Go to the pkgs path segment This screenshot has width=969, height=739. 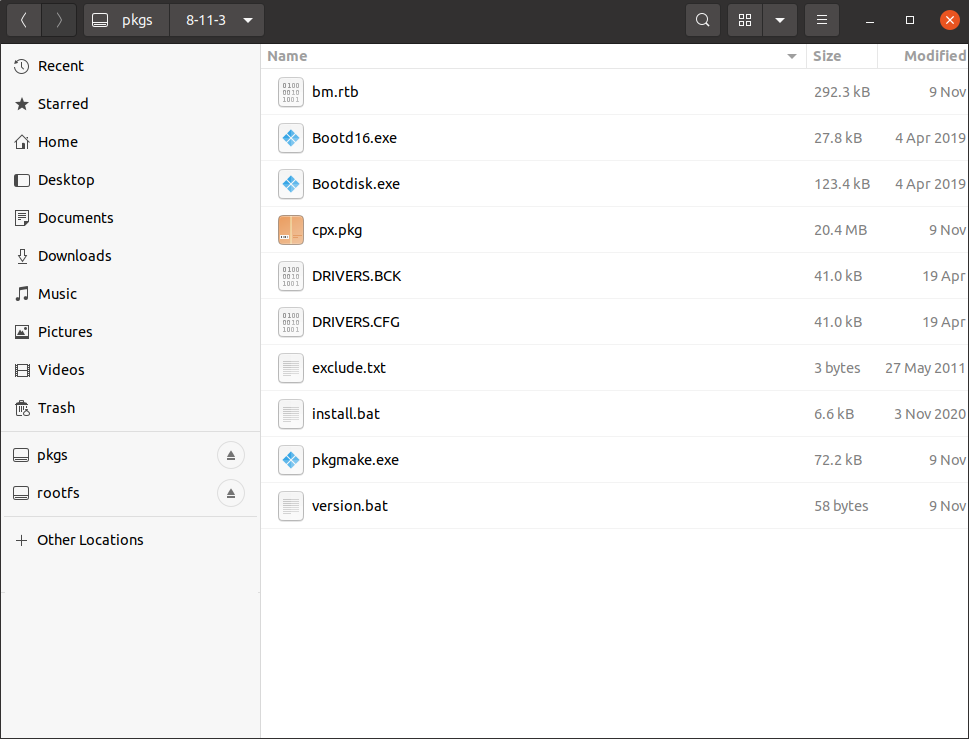click(127, 20)
